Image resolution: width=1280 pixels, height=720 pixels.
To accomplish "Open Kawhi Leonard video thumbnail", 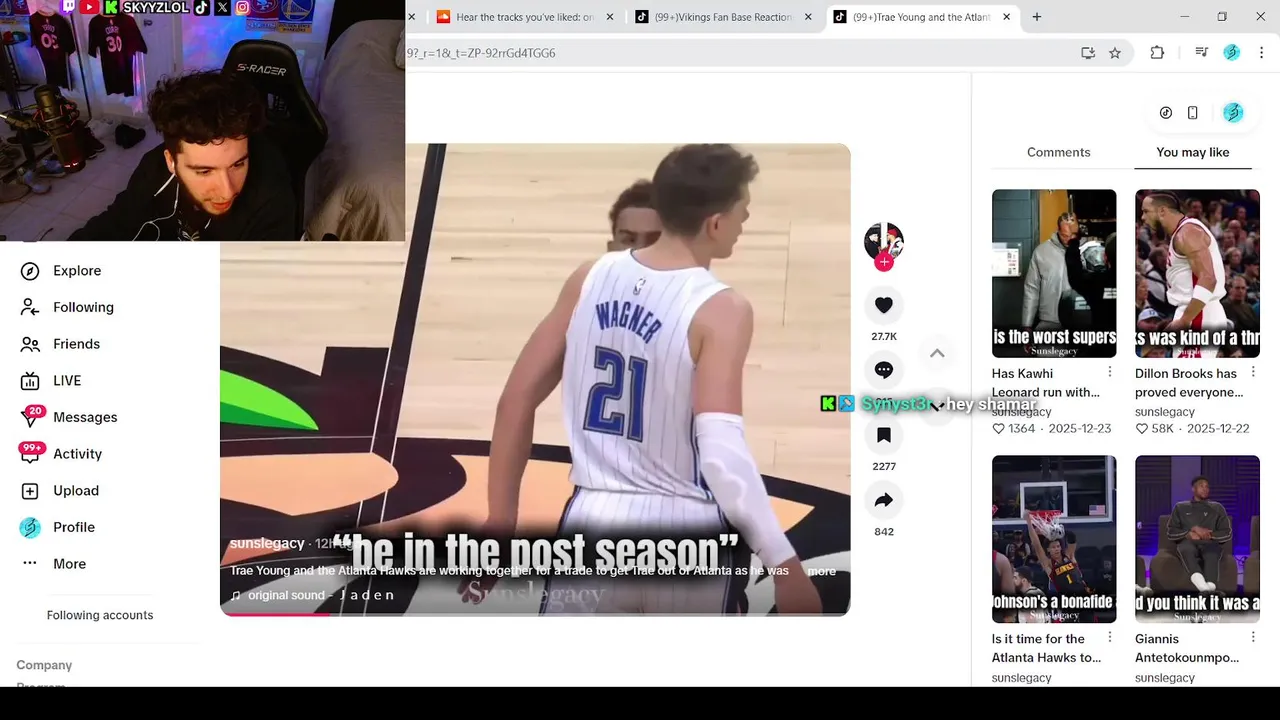I will (x=1054, y=273).
